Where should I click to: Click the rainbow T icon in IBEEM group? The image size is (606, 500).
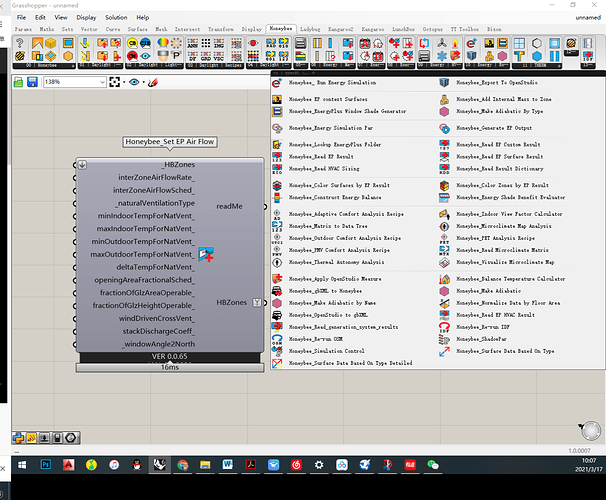click(519, 56)
